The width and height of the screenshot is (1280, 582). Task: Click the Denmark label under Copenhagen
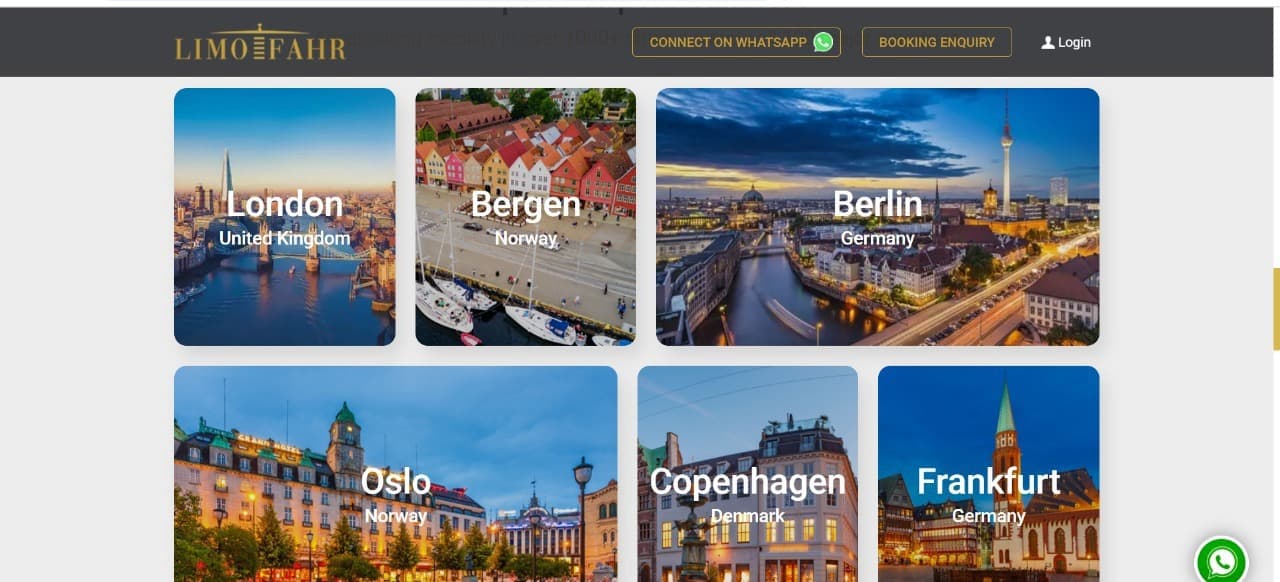748,516
